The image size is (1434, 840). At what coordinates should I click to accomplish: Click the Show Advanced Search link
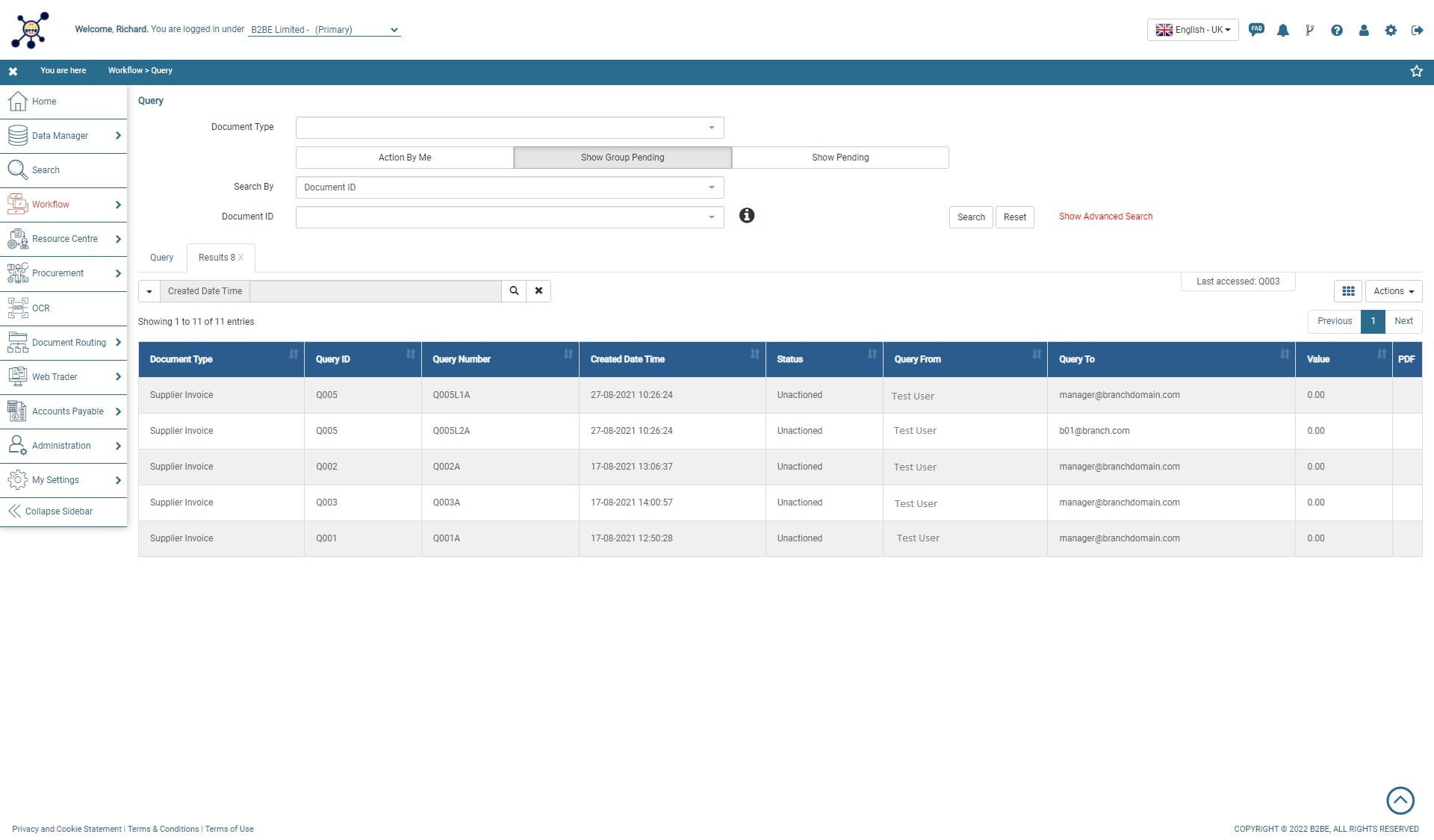[1105, 217]
